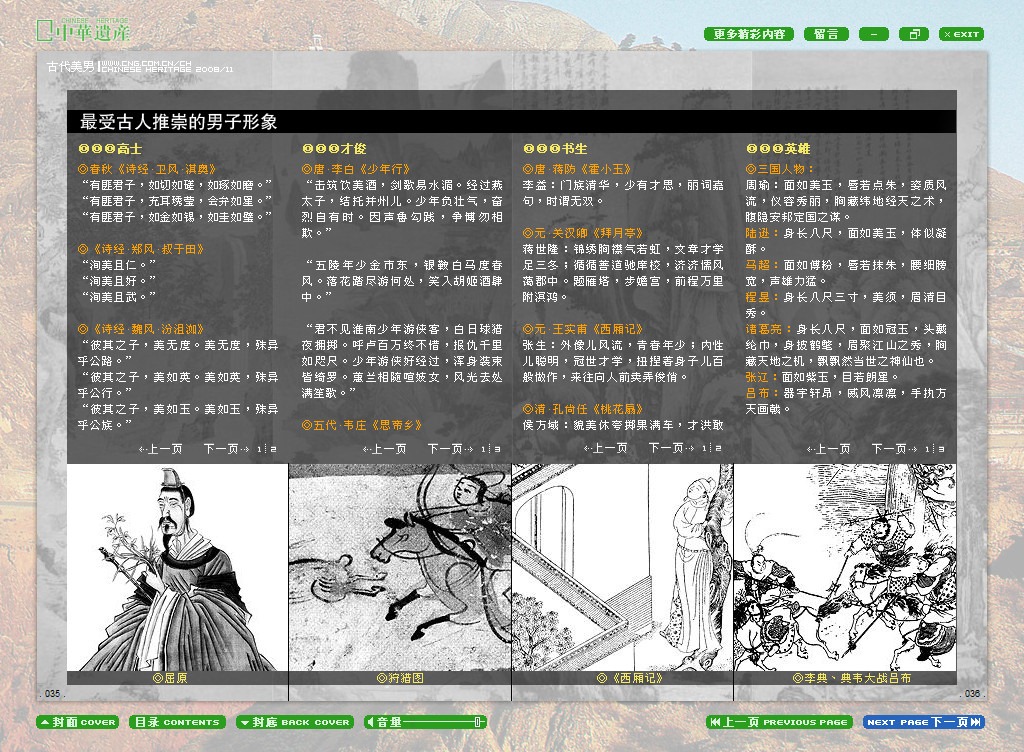Click the heading 元·关汉卿《拜月亭》
The width and height of the screenshot is (1024, 752).
(x=583, y=233)
